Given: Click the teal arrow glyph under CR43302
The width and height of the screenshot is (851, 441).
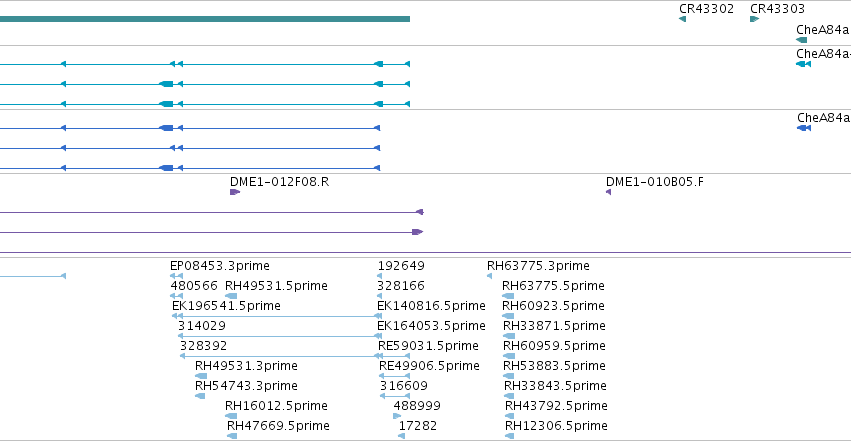Looking at the screenshot, I should [682, 19].
